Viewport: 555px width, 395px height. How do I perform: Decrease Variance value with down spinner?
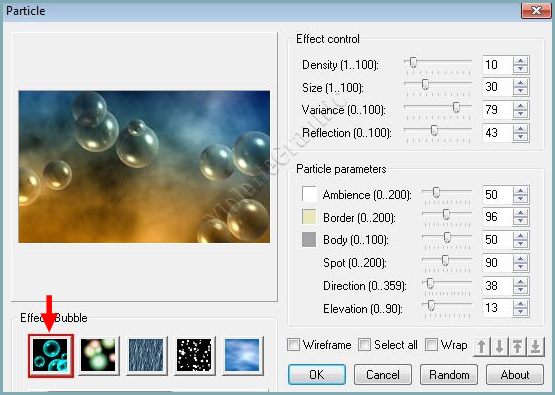tap(520, 114)
